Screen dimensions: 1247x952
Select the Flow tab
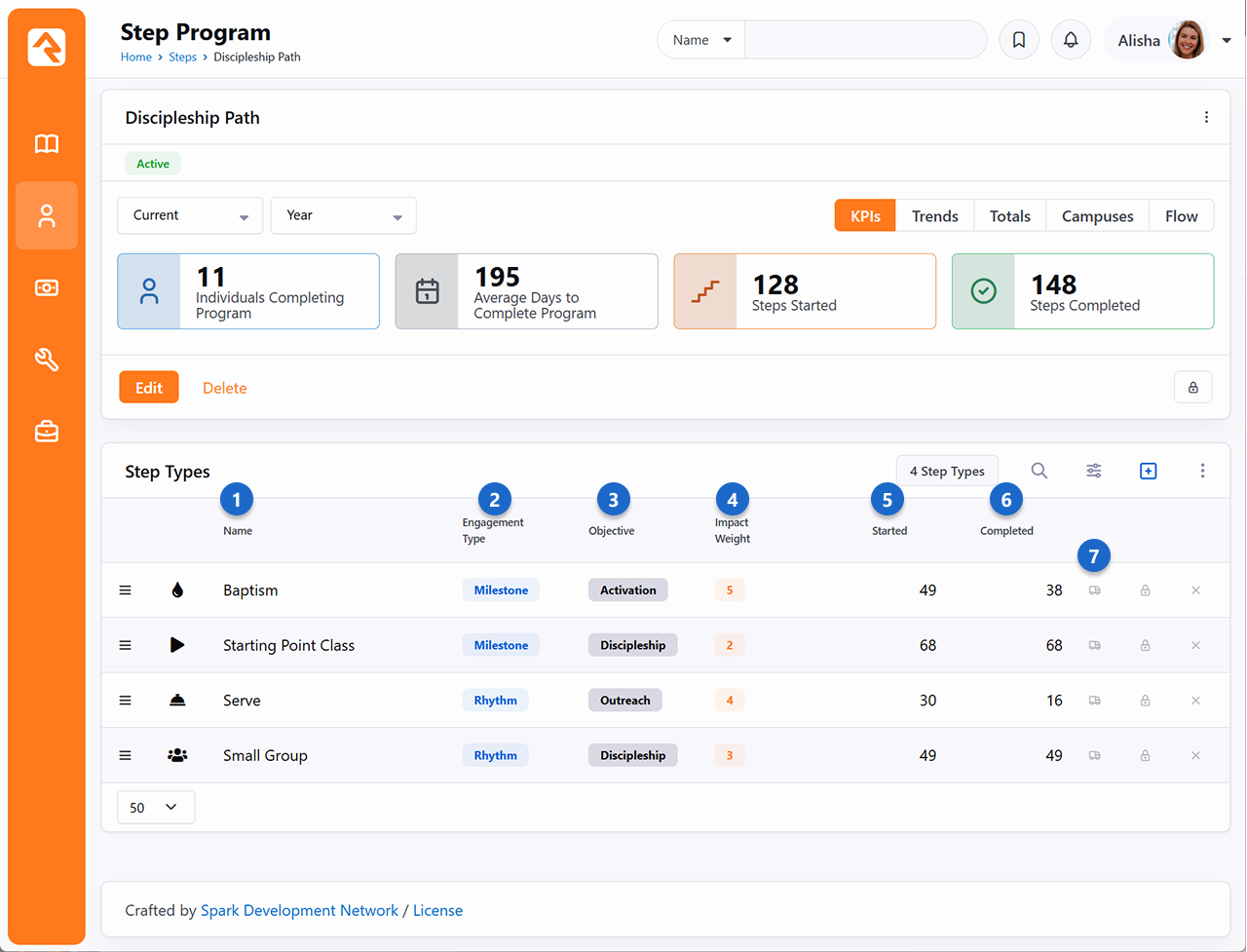click(1181, 216)
